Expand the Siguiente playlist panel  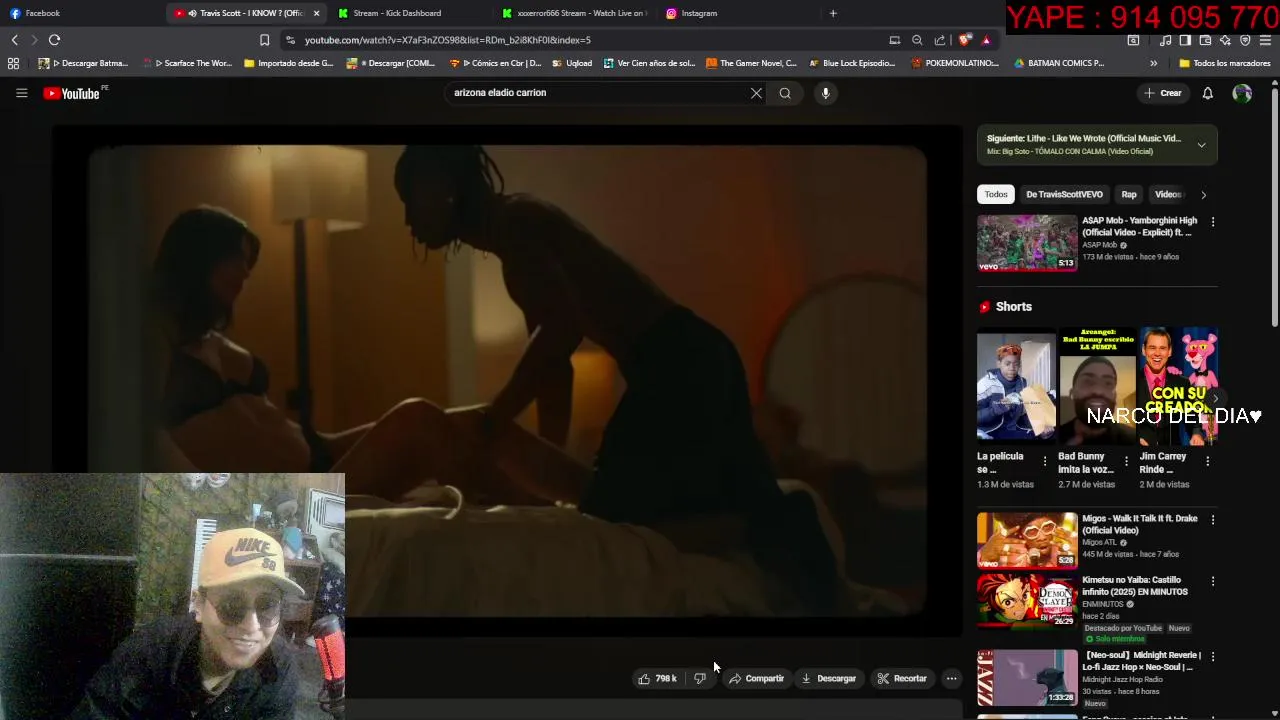1201,145
